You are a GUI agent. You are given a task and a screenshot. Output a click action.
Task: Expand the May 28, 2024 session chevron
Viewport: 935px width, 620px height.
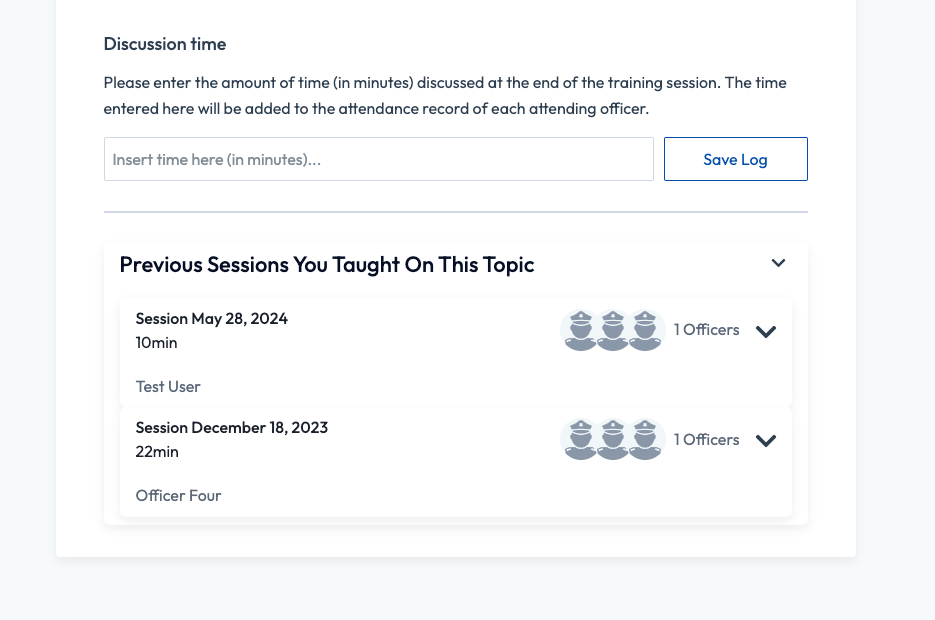[766, 331]
